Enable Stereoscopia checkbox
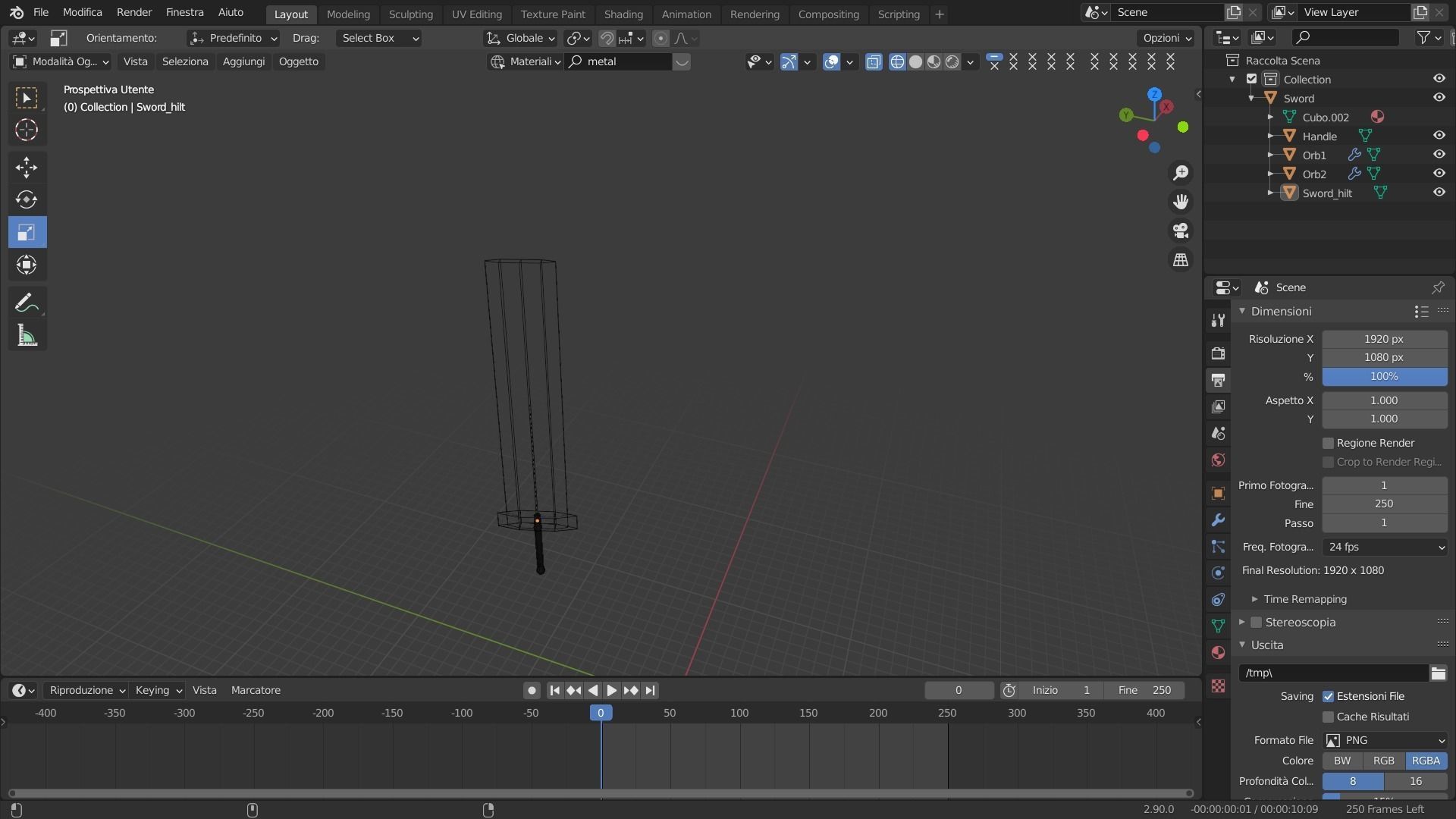This screenshot has width=1456, height=819. (x=1256, y=622)
